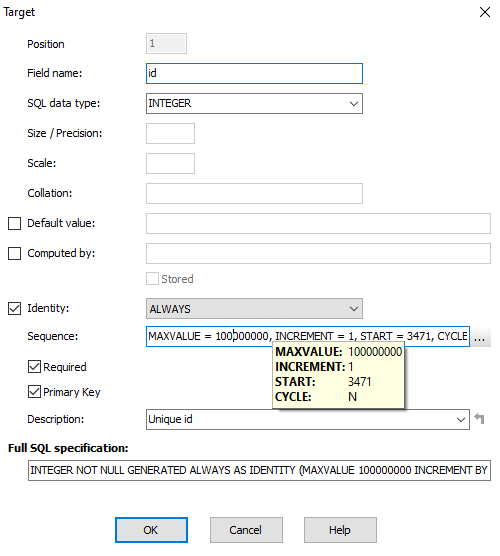Click the MAXVALUE tooltip entry
This screenshot has height=556, width=500.
click(339, 352)
